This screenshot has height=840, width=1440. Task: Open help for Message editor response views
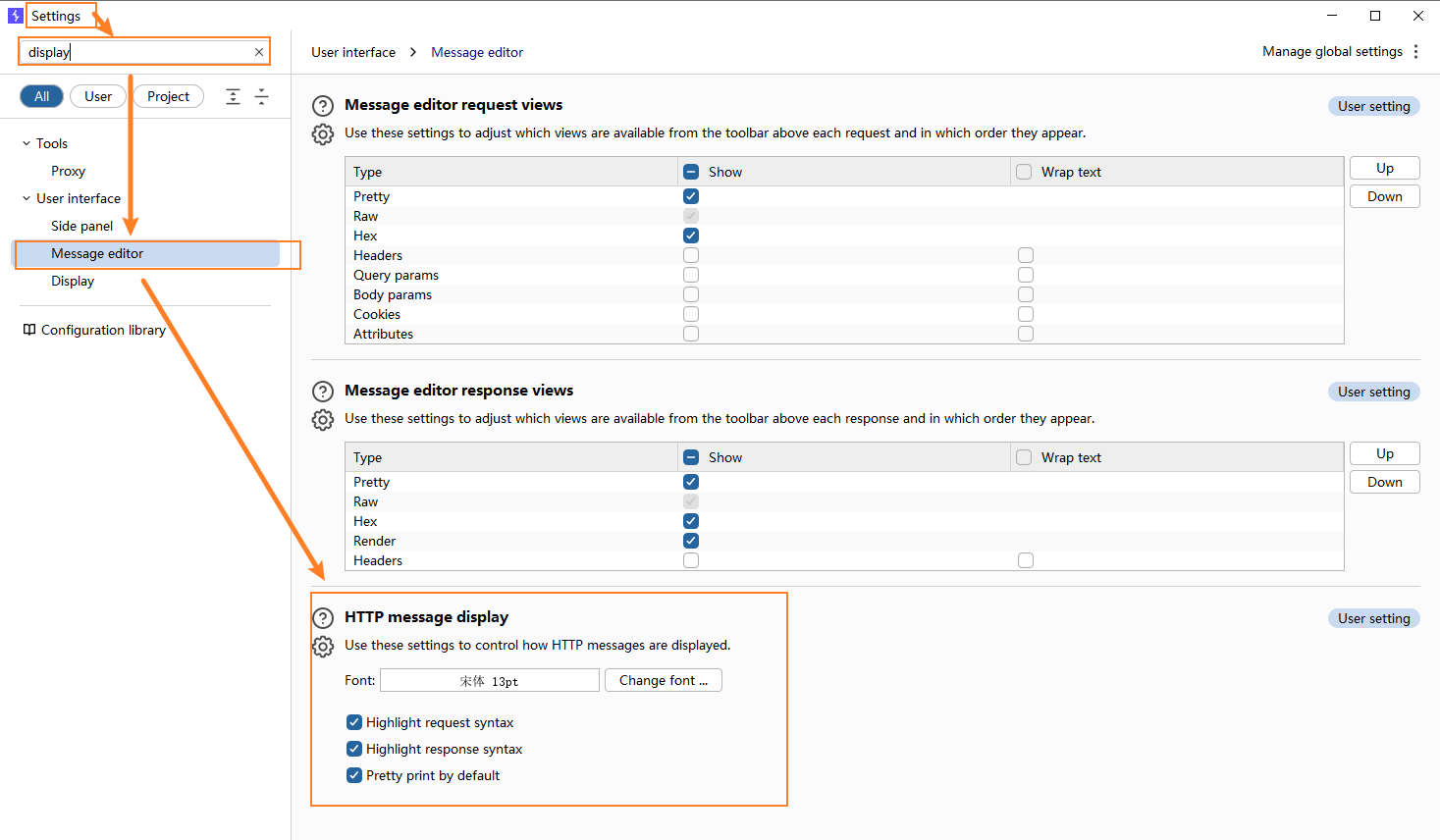click(x=323, y=392)
